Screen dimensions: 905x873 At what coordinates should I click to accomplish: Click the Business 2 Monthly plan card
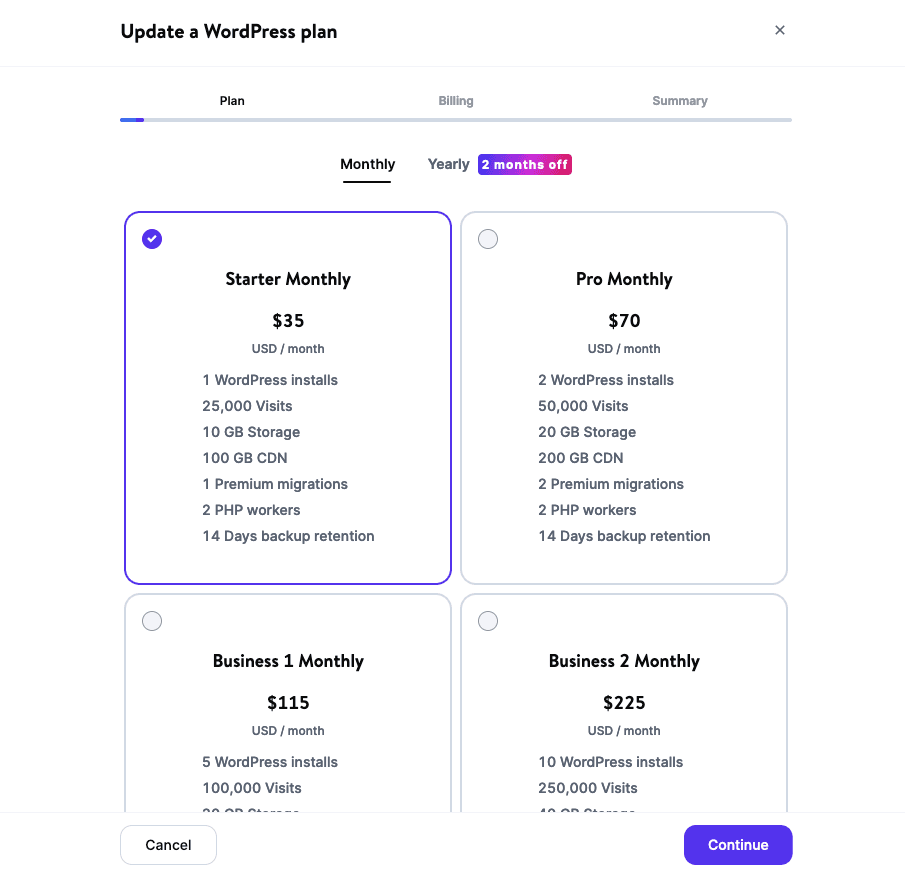624,700
